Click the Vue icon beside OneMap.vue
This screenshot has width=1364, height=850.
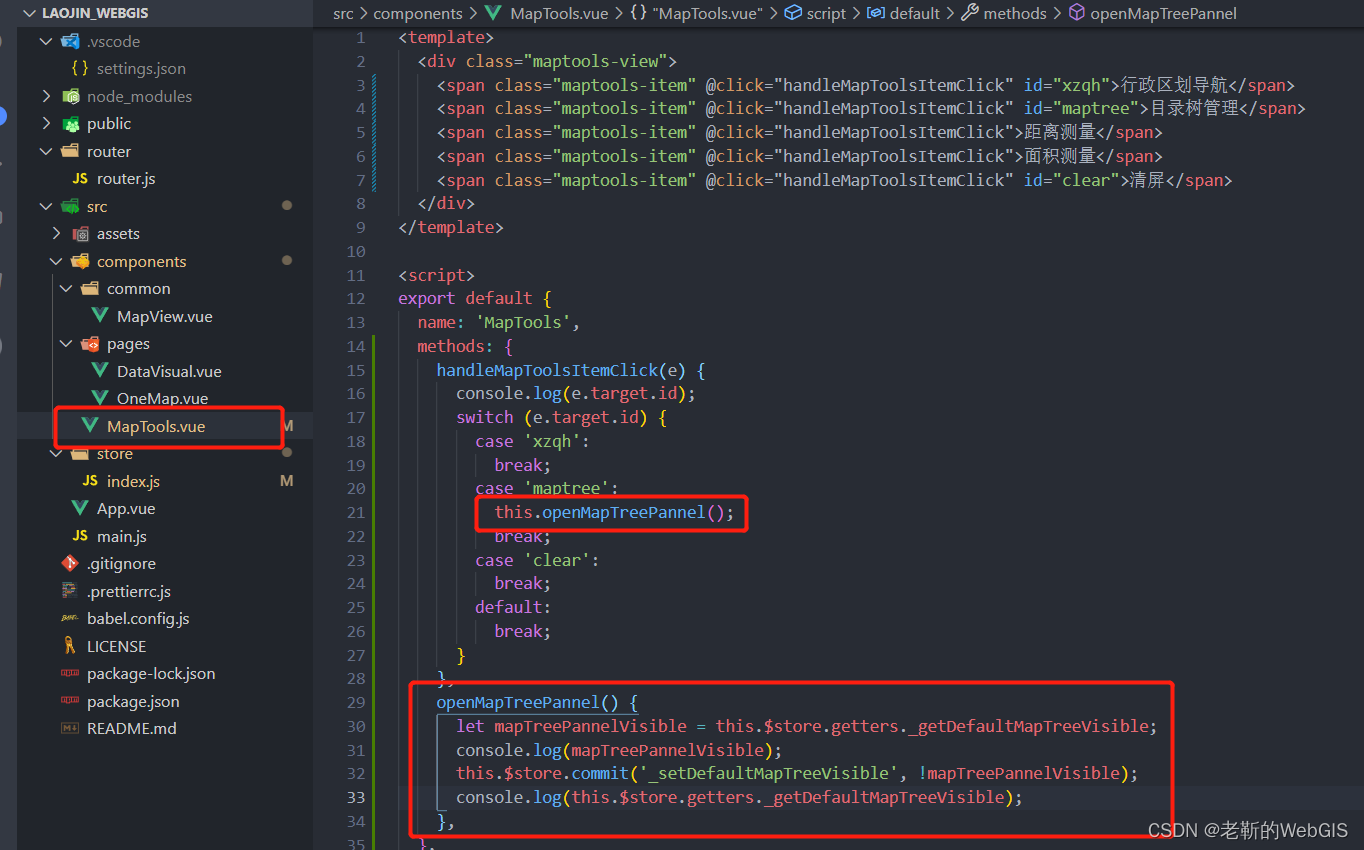(x=100, y=398)
